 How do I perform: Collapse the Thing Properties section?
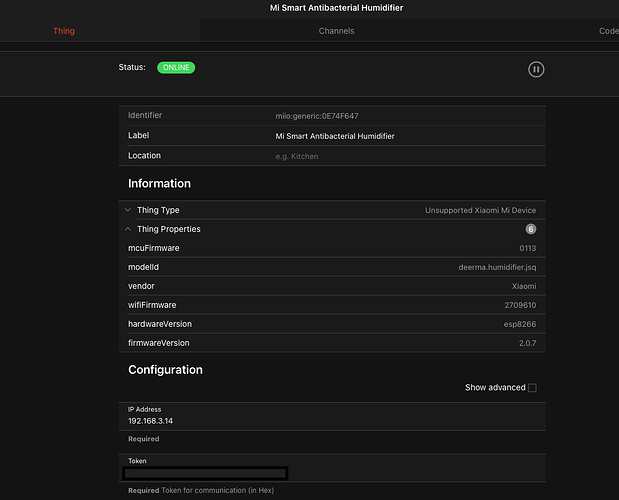[x=128, y=229]
